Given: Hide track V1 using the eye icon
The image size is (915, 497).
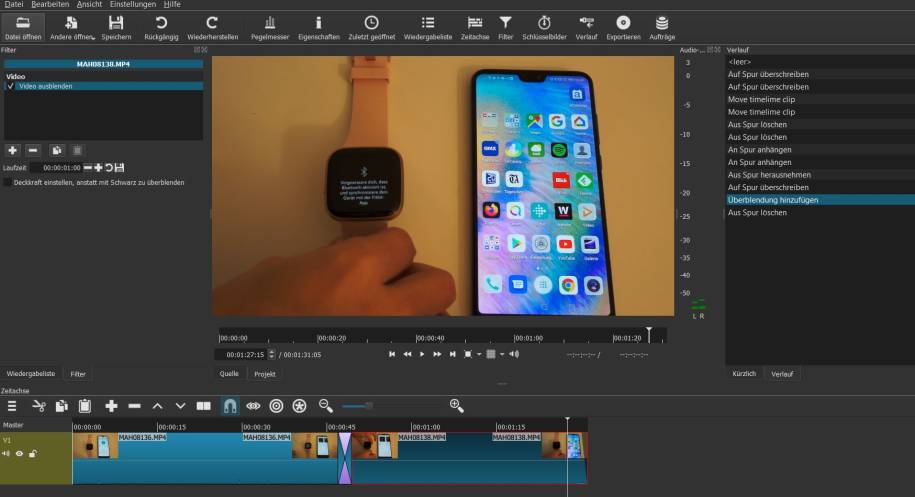Looking at the screenshot, I should pyautogui.click(x=19, y=454).
